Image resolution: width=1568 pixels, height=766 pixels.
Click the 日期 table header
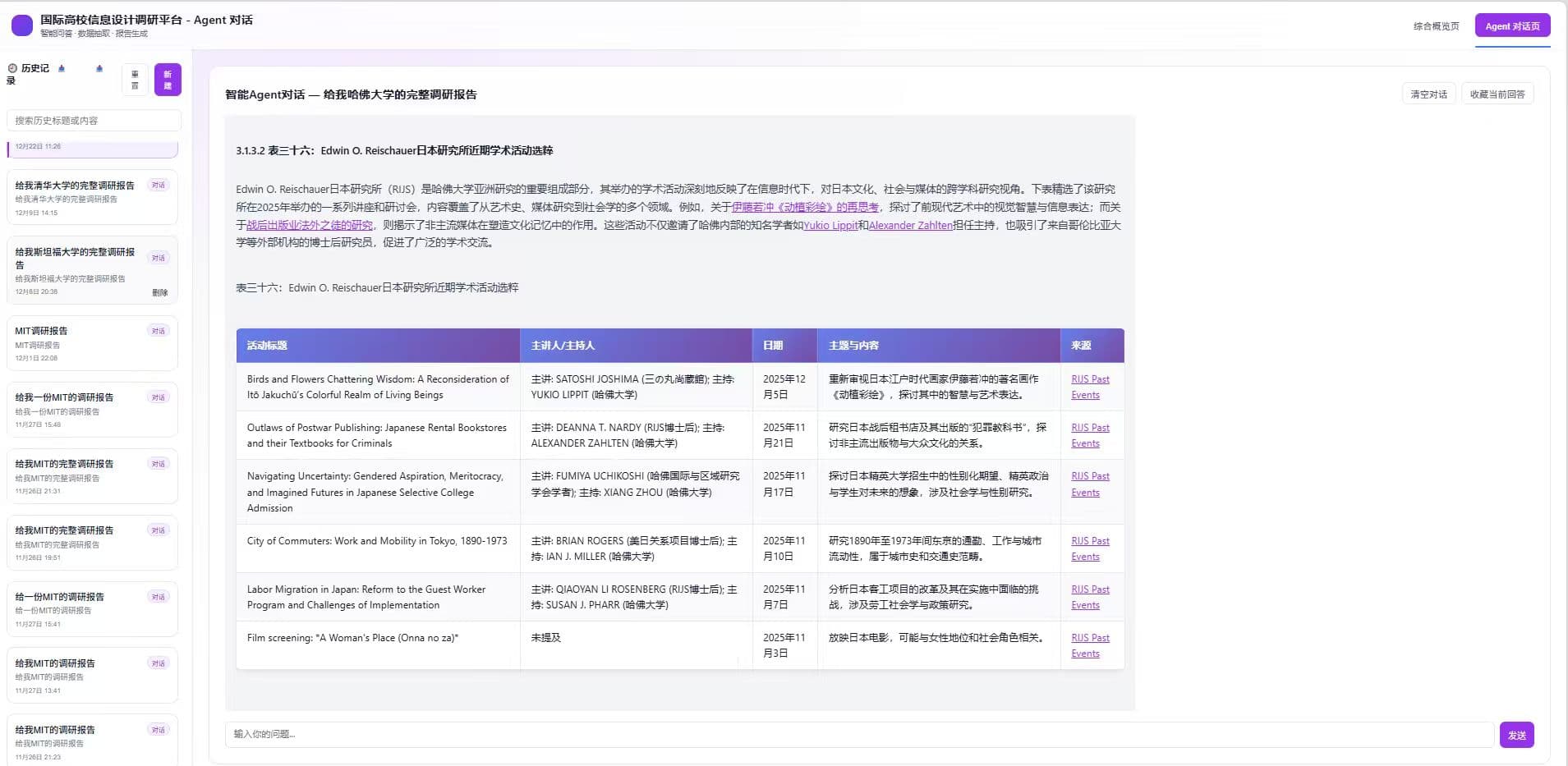click(x=784, y=346)
